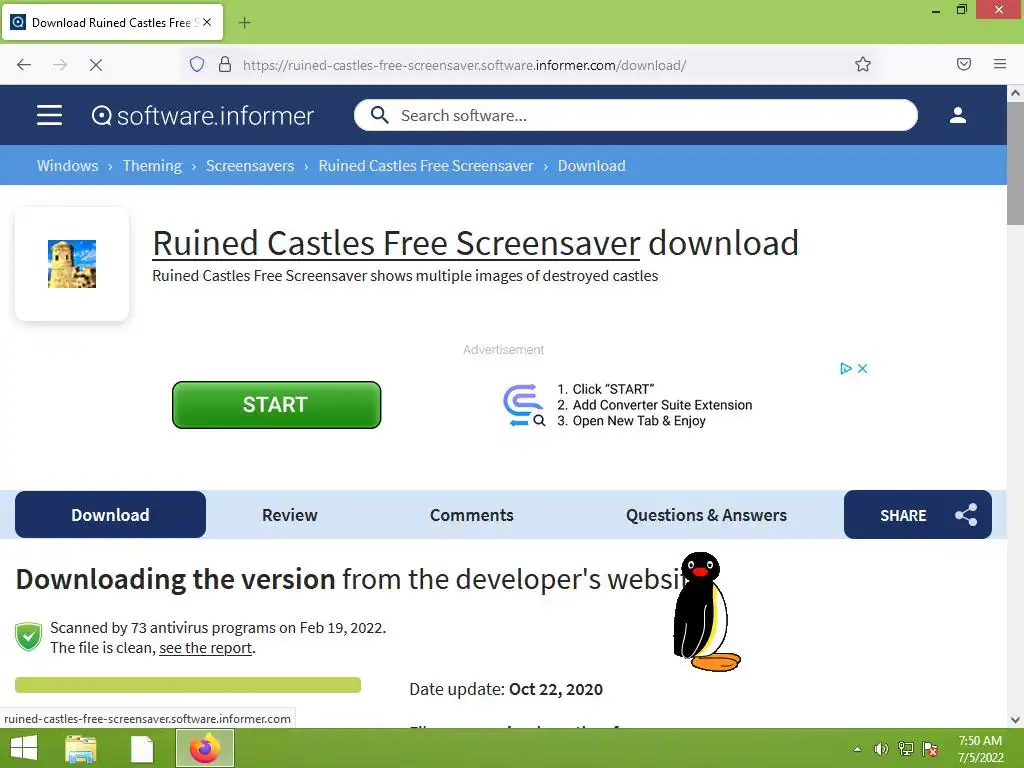
Task: Click the AdChoices triangle icon
Action: click(846, 368)
